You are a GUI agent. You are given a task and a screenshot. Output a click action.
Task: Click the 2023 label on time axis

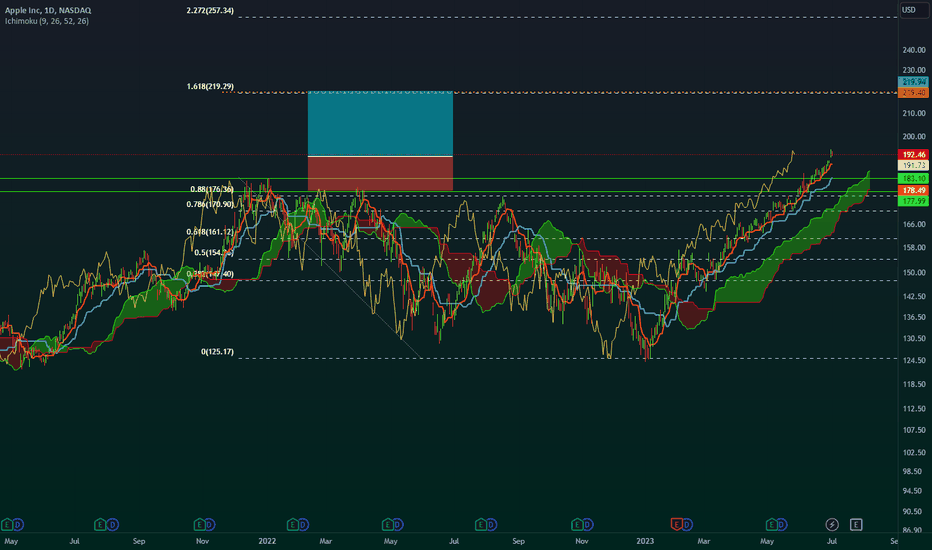click(645, 541)
